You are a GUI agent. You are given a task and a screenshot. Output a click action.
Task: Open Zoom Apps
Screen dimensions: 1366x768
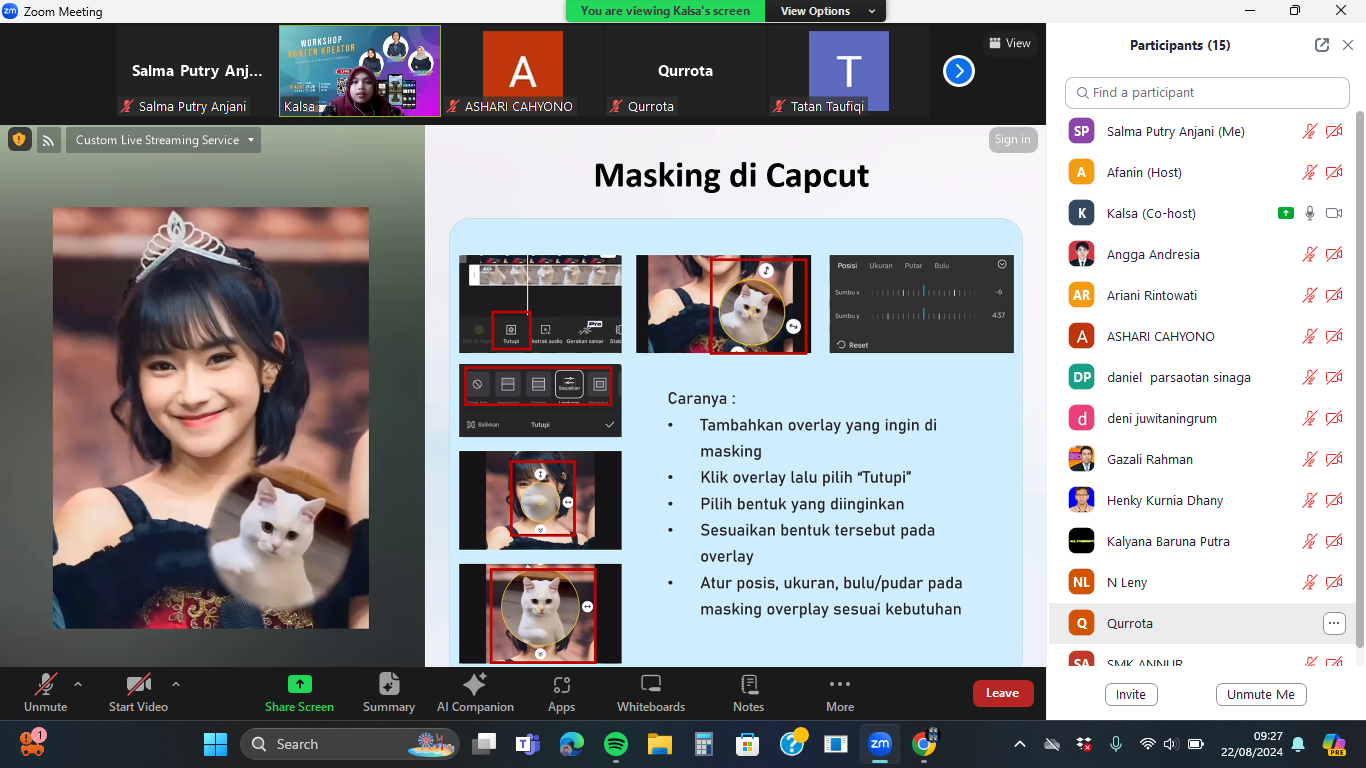(561, 692)
